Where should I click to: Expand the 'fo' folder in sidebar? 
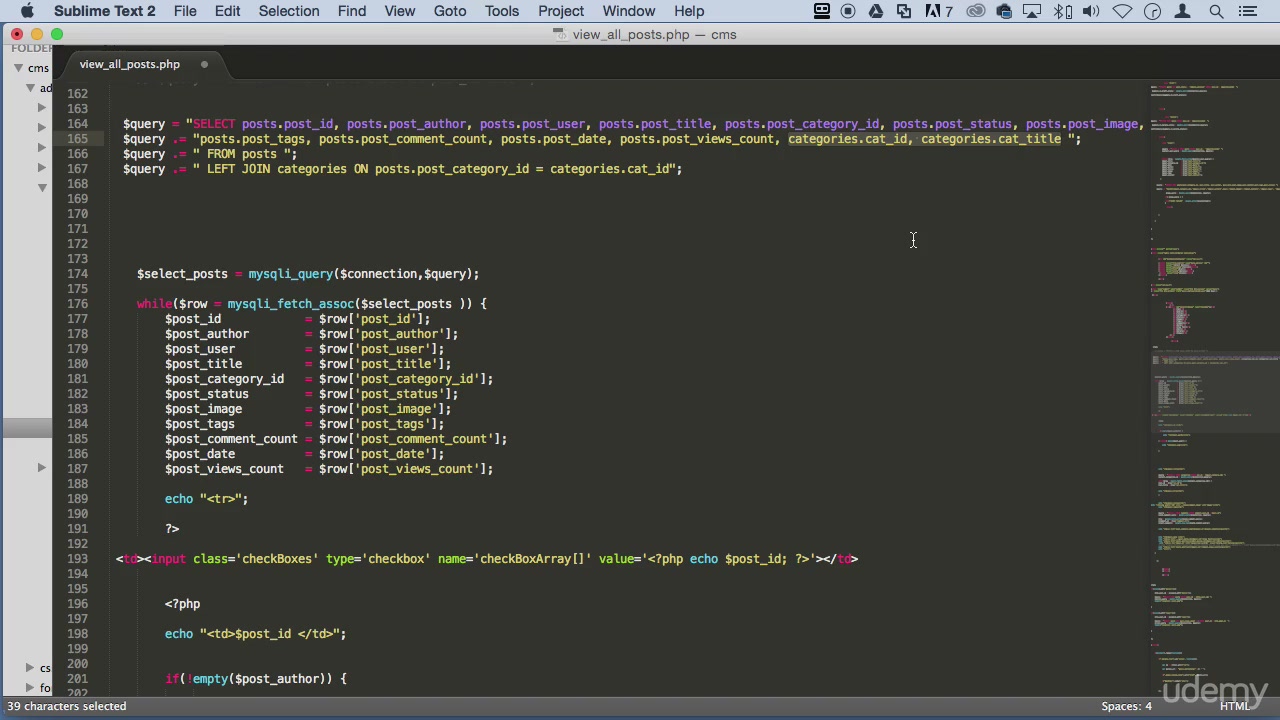(x=31, y=688)
